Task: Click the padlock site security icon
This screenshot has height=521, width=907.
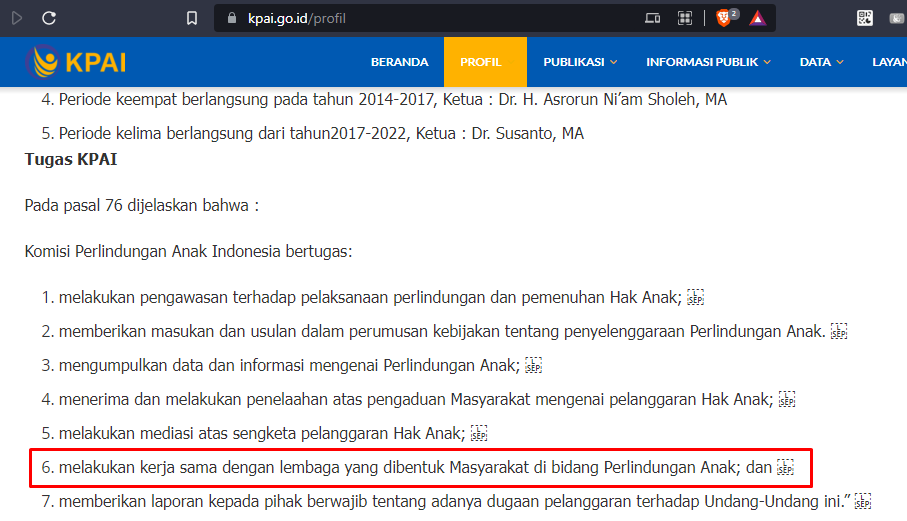Action: 232,18
